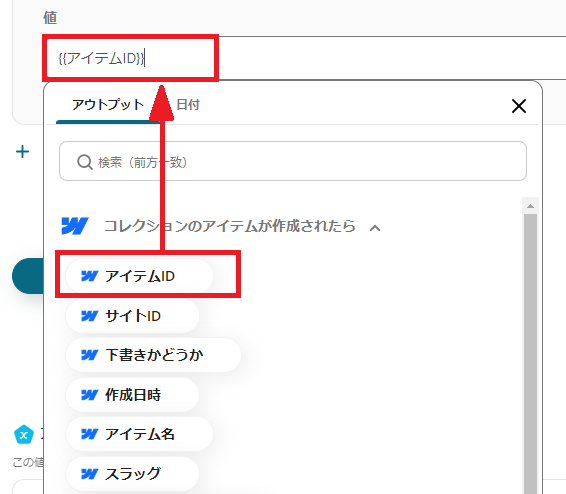Click the output list vertical scrollbar thumb
Image resolution: width=566 pixels, height=494 pixels.
click(530, 354)
